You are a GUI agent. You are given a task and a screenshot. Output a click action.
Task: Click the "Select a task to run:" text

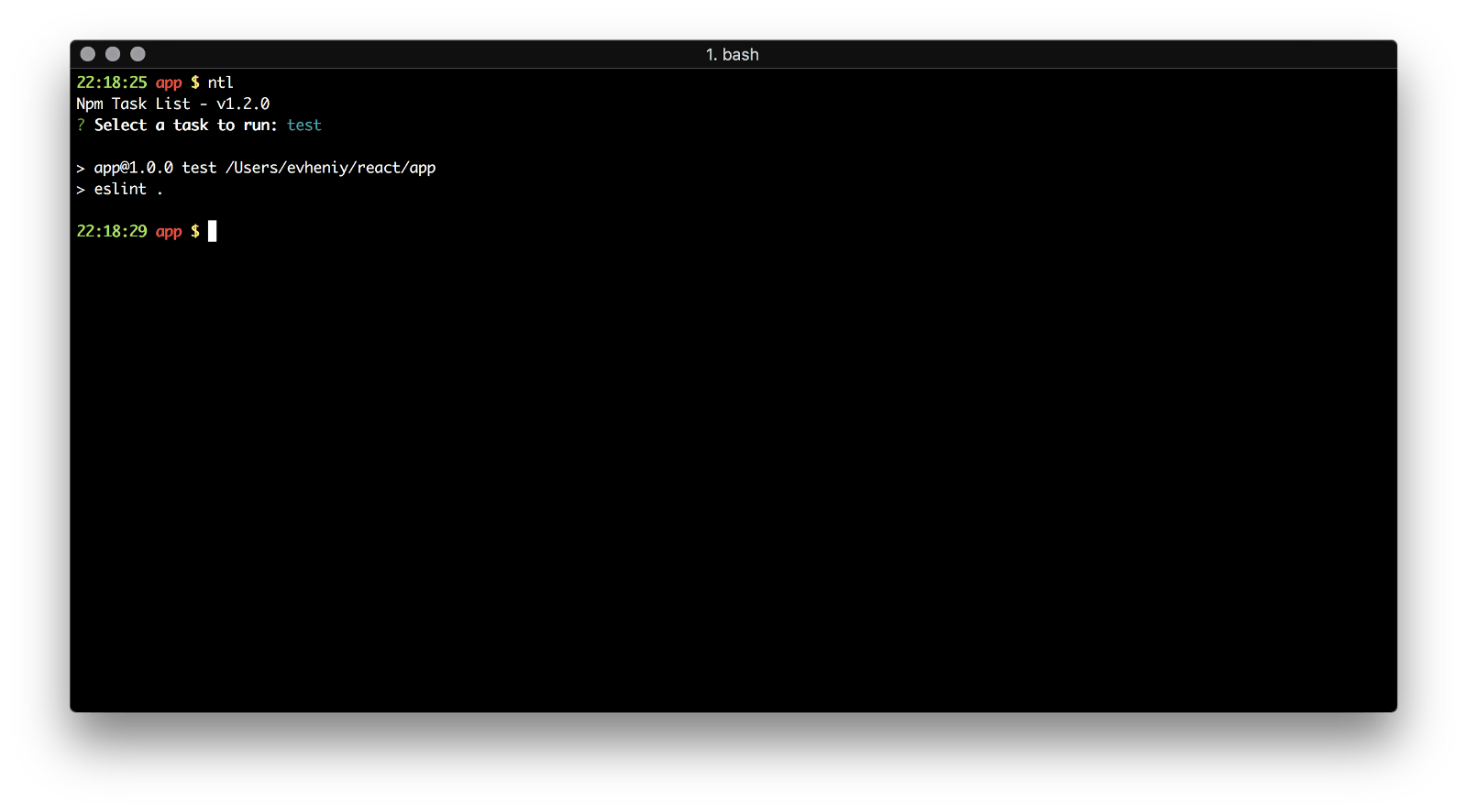(185, 125)
